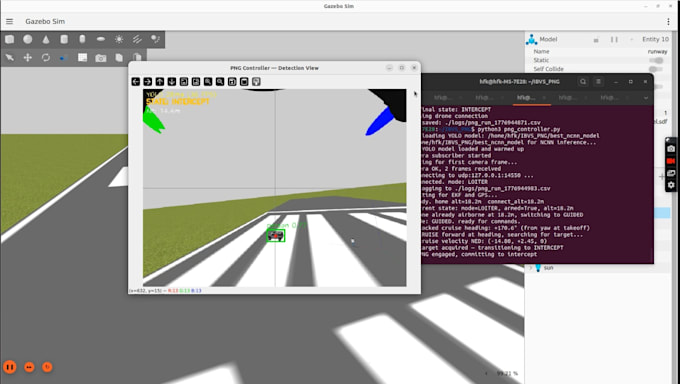Open the terminal tab list dropdown
The width and height of the screenshot is (680, 384).
(646, 98)
